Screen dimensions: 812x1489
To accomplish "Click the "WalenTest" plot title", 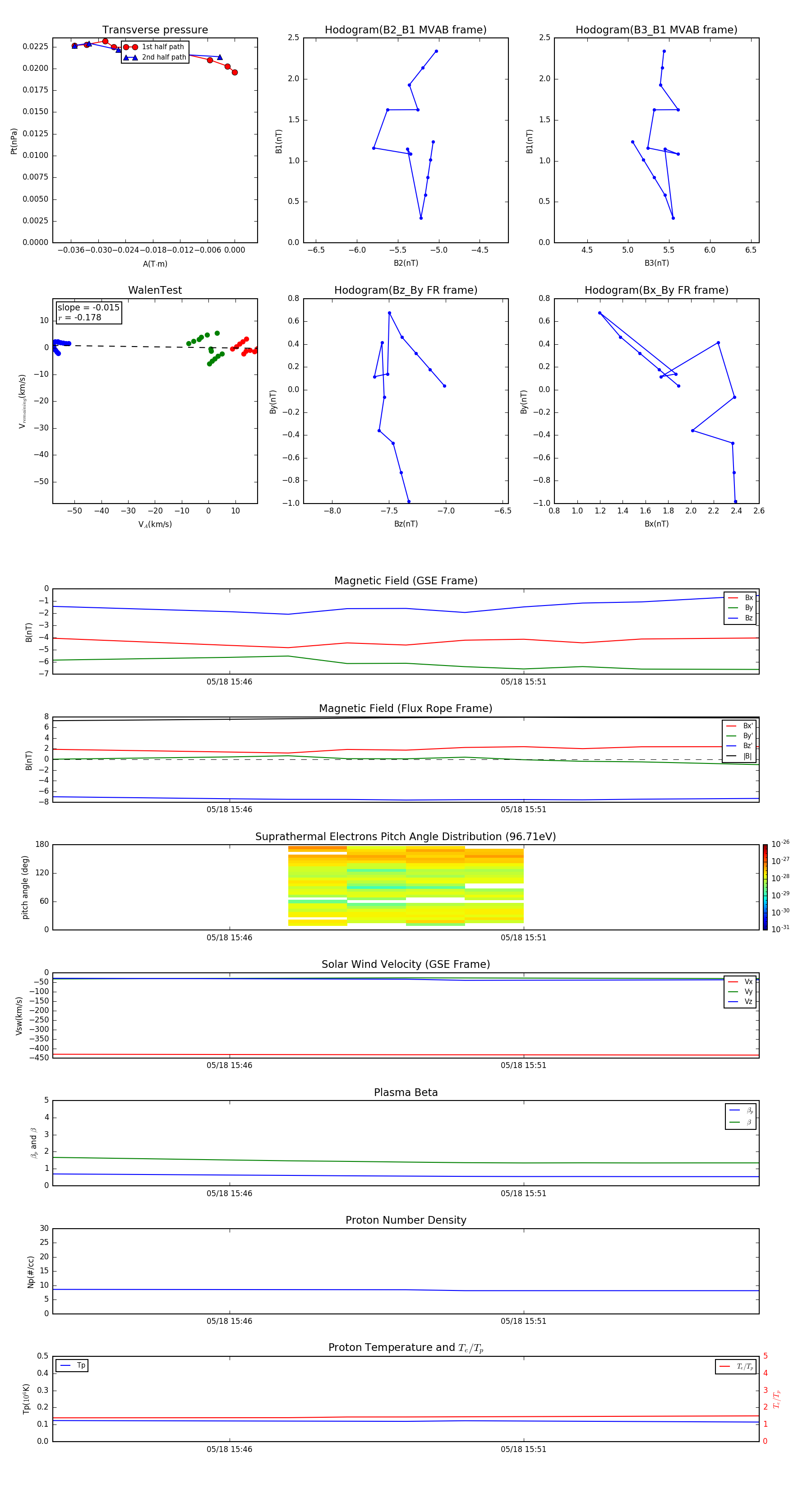I will pyautogui.click(x=155, y=290).
